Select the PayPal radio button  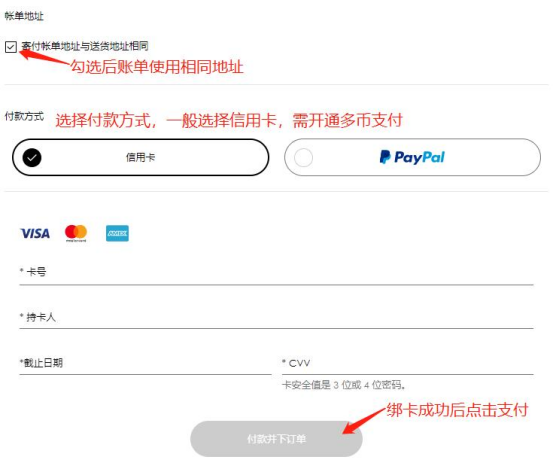click(x=303, y=158)
